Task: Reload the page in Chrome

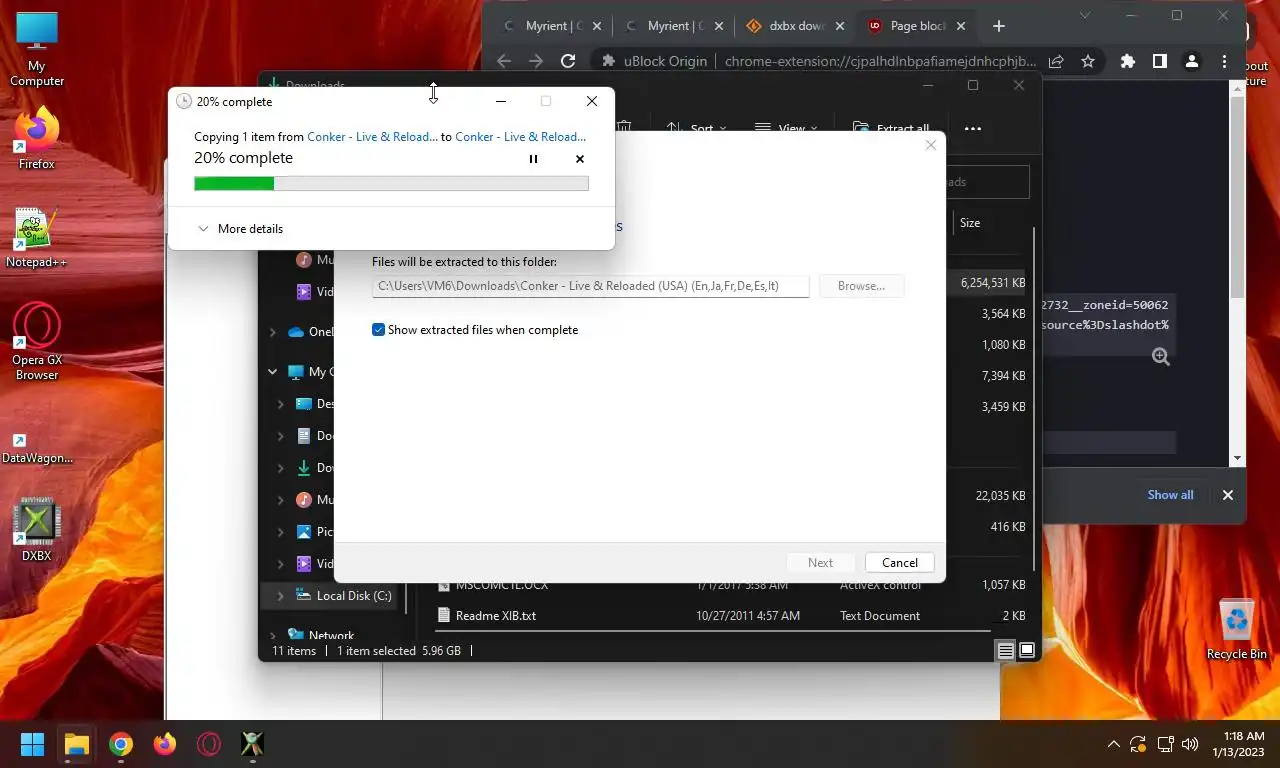Action: tap(568, 61)
